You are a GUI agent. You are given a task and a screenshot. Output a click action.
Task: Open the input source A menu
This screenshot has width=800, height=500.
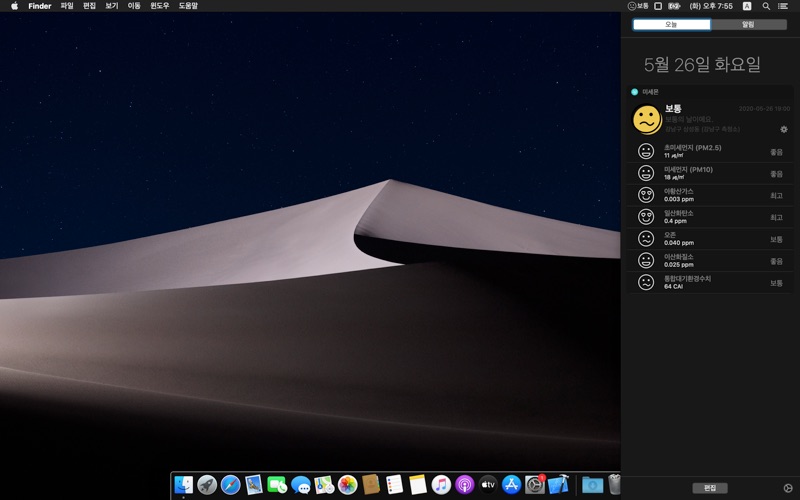[x=747, y=6]
